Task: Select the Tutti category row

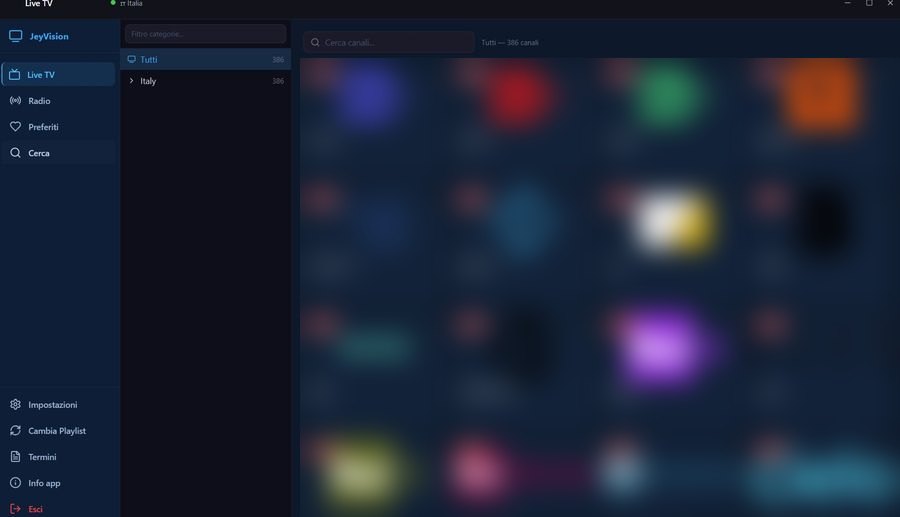Action: coord(205,60)
